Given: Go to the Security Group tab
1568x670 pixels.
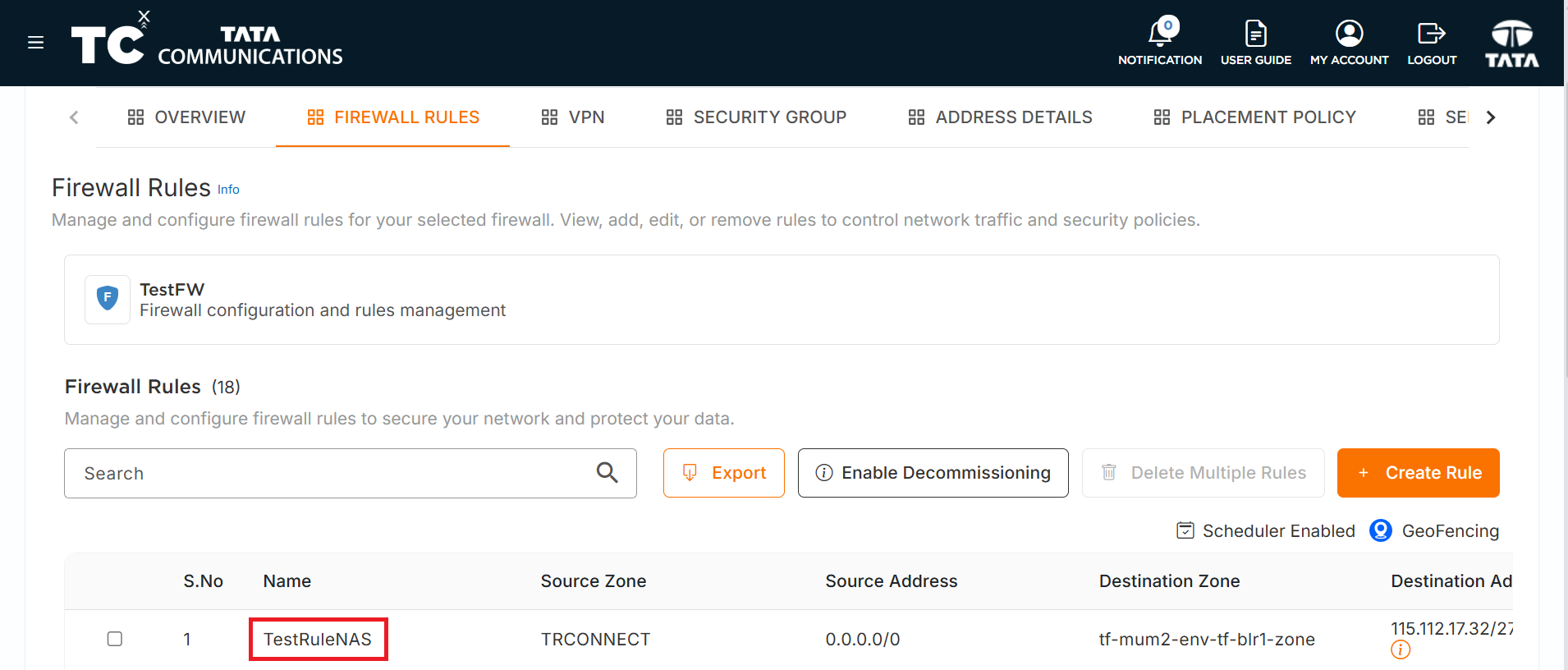Looking at the screenshot, I should click(x=756, y=117).
